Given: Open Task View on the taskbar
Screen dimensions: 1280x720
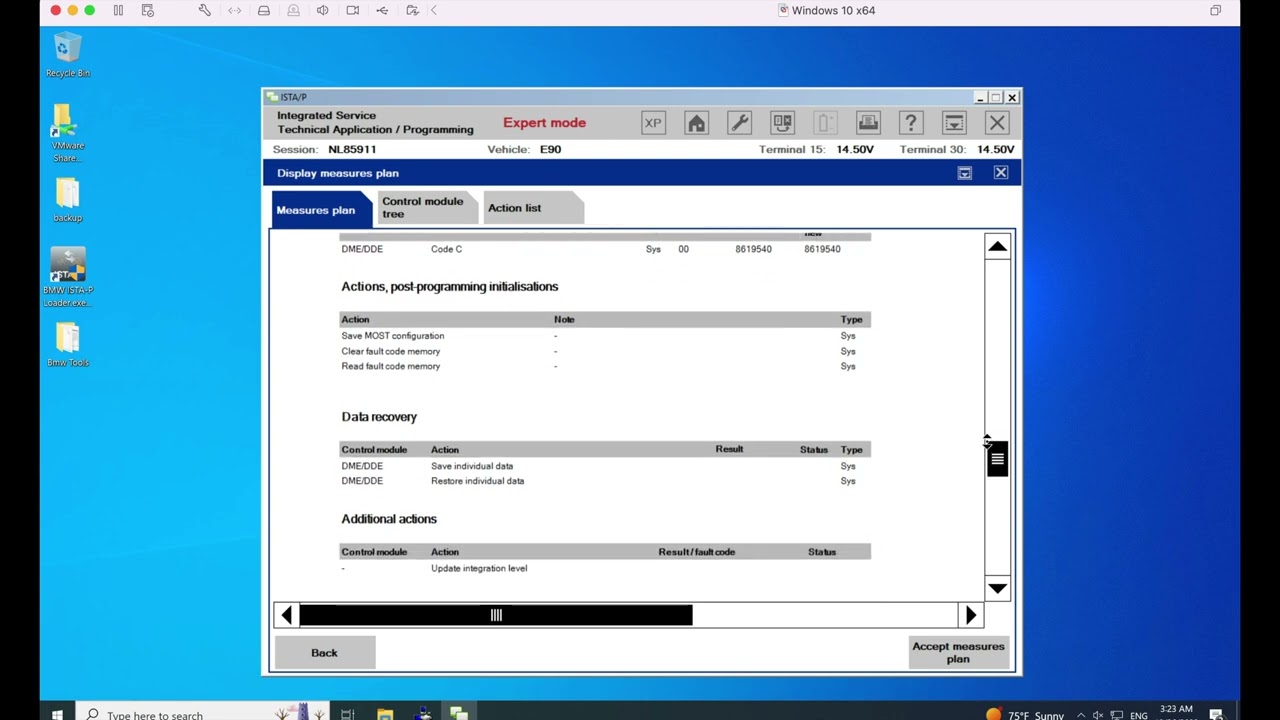Looking at the screenshot, I should point(348,714).
